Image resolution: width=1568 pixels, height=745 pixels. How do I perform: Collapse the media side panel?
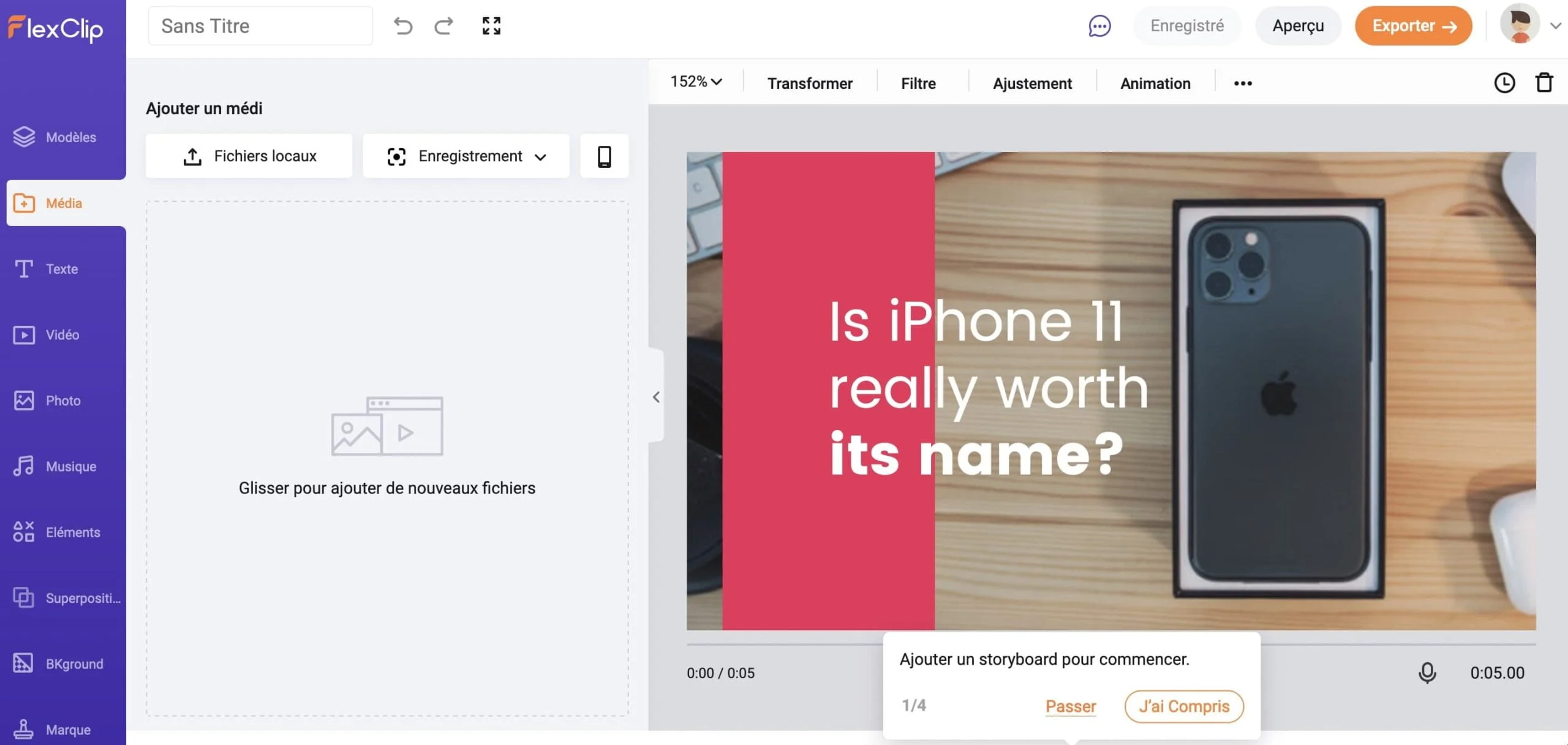coord(656,397)
